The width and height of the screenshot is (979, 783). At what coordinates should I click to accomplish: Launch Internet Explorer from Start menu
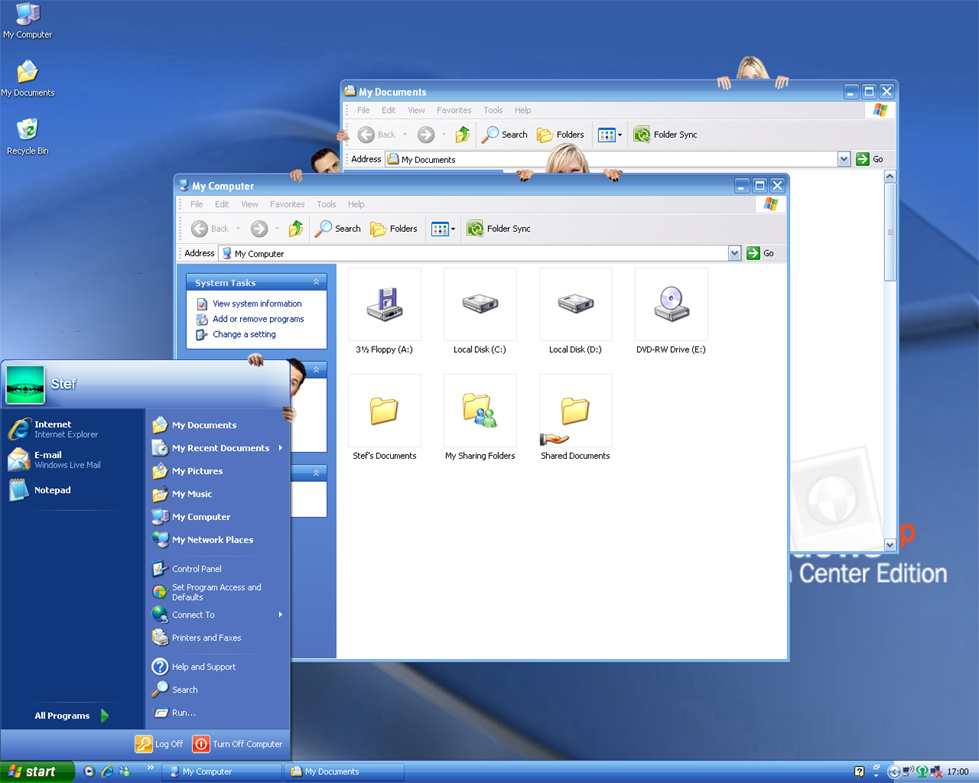[x=52, y=429]
